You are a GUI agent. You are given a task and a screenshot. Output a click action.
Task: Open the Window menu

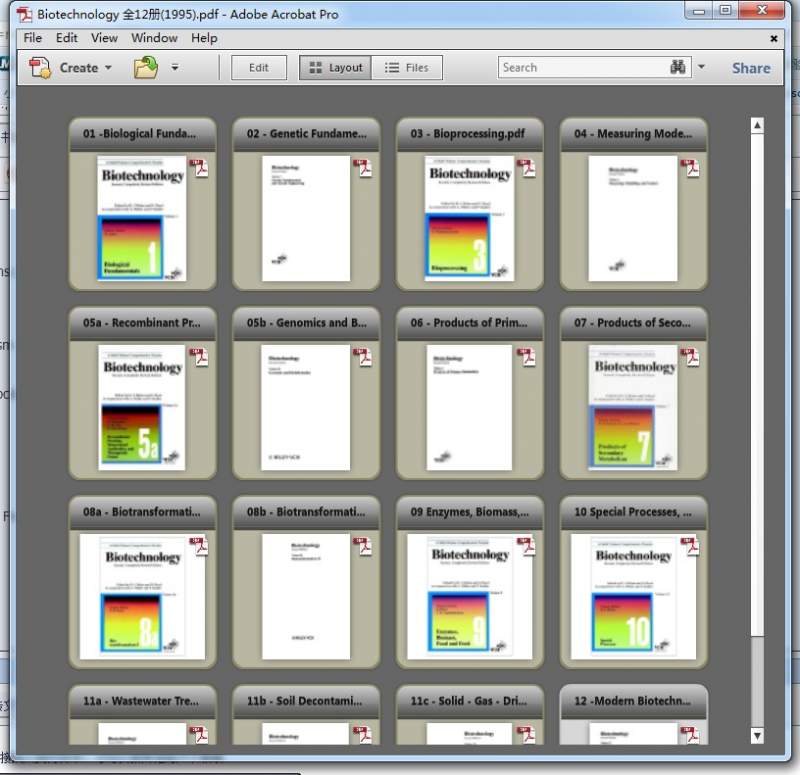pos(154,38)
